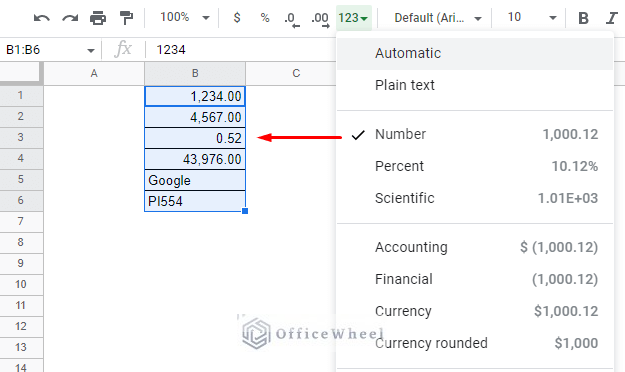
Task: Select column C header
Action: tap(296, 73)
